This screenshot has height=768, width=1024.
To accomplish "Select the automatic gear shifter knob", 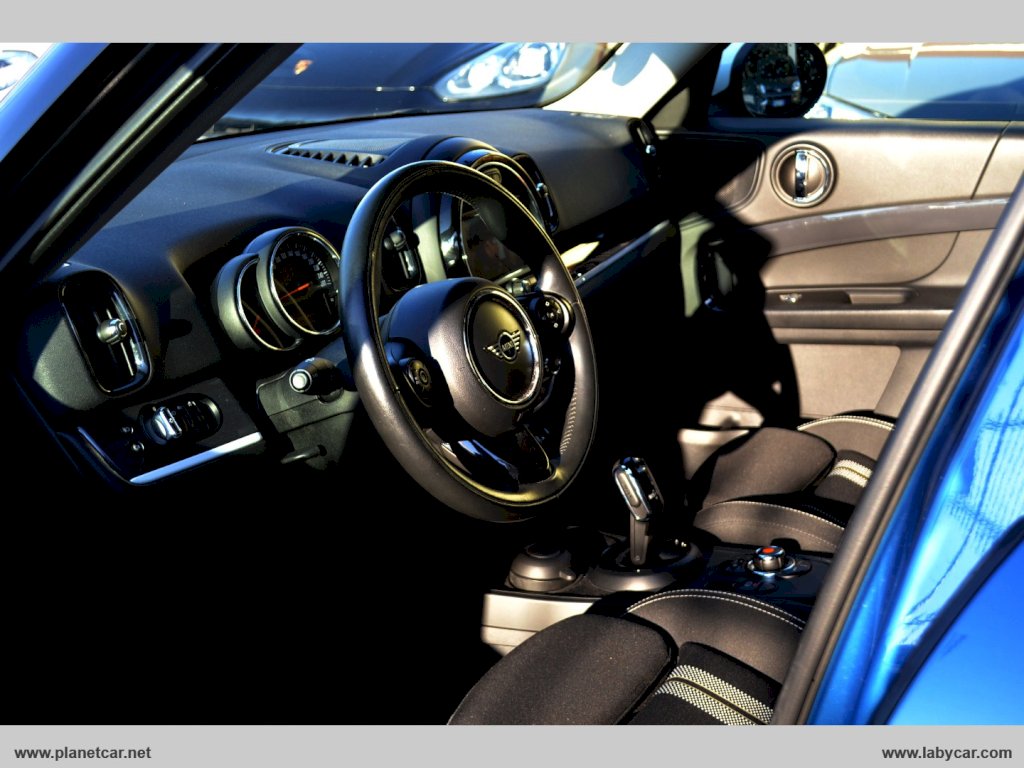I will coord(637,488).
